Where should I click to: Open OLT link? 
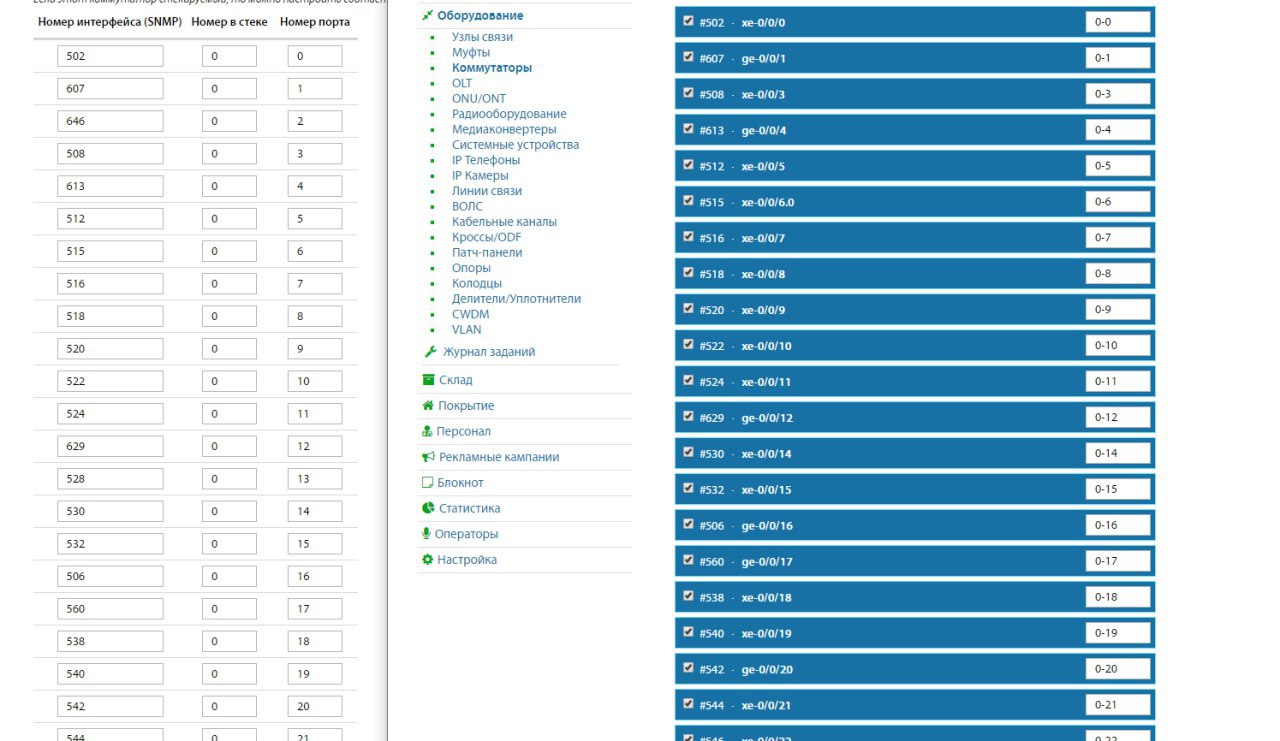[462, 83]
